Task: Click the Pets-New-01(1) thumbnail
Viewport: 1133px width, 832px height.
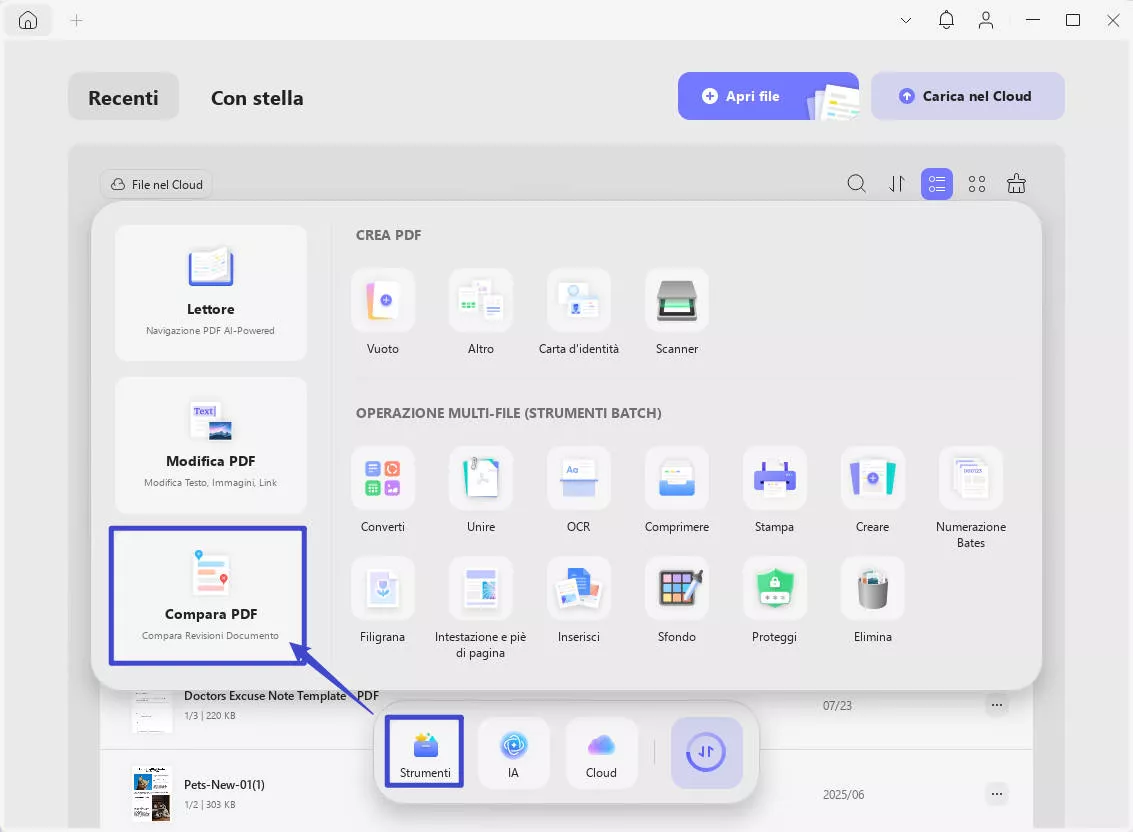Action: coord(152,794)
